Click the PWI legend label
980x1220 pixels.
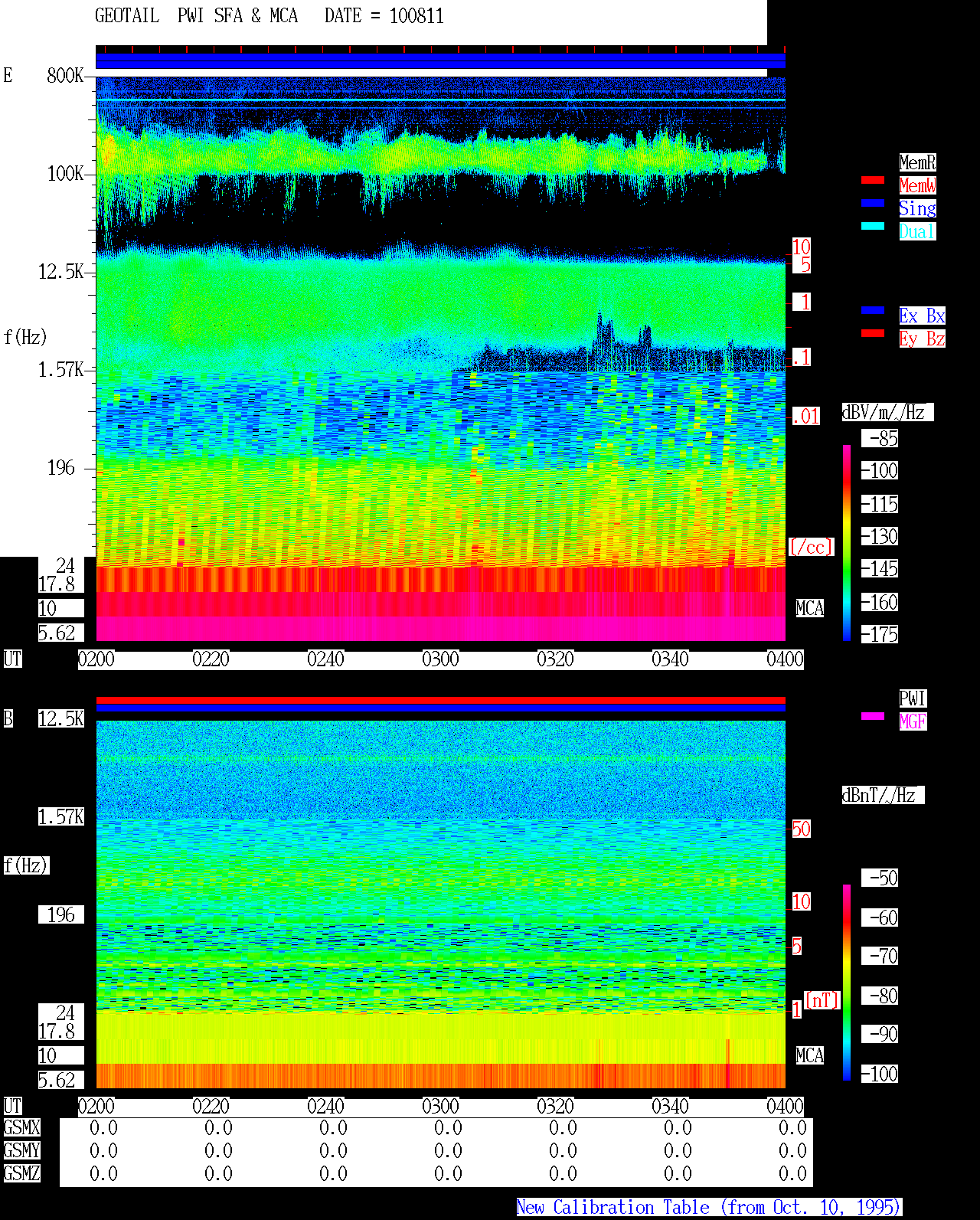913,698
